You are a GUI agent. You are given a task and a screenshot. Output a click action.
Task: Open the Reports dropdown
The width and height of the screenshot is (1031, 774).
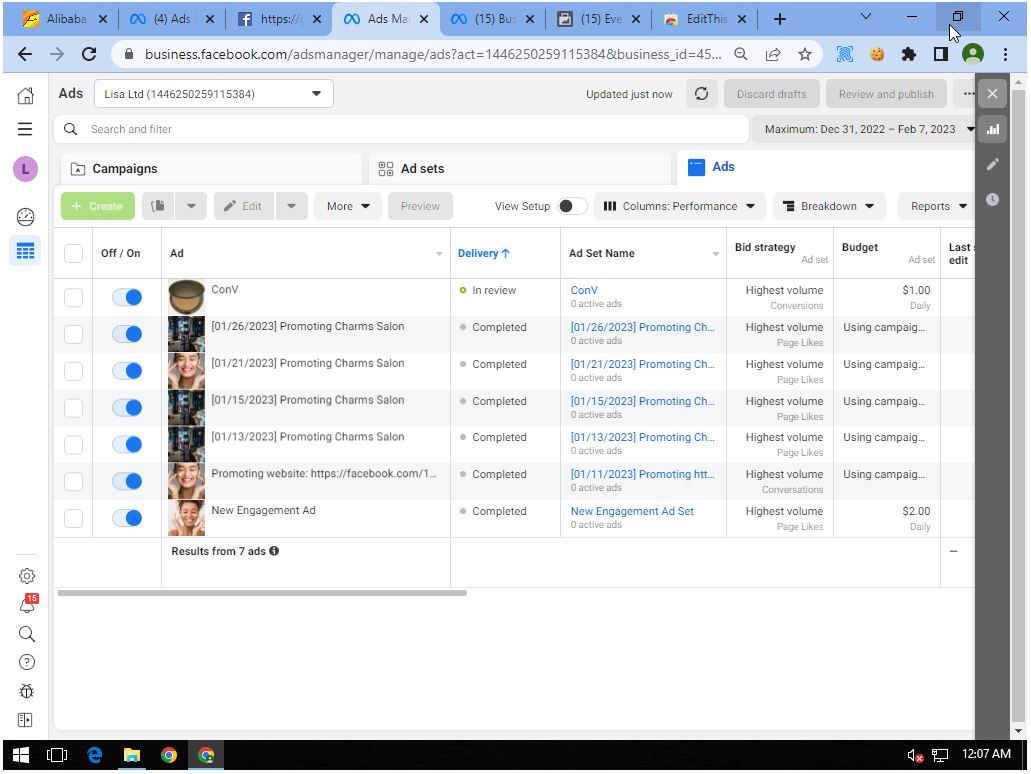(938, 206)
